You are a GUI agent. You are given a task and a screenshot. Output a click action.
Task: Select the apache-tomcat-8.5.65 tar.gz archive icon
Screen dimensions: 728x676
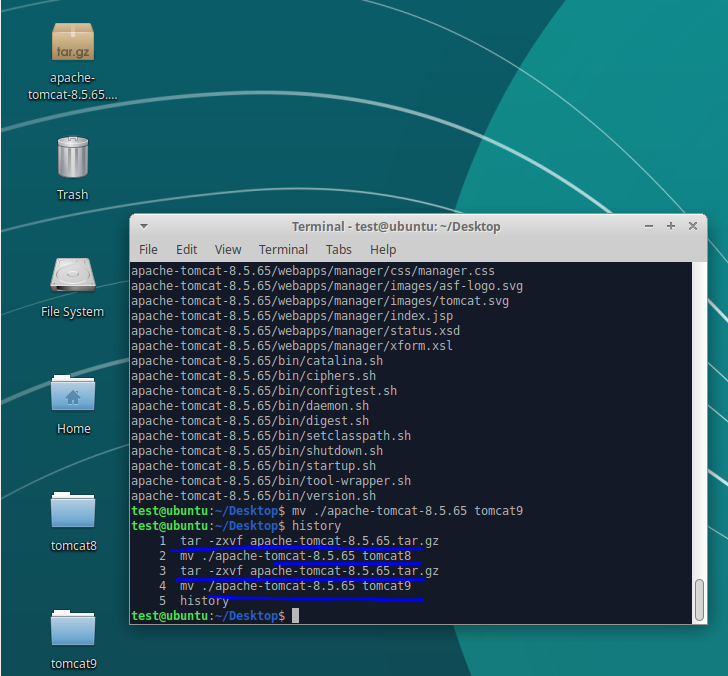[73, 42]
